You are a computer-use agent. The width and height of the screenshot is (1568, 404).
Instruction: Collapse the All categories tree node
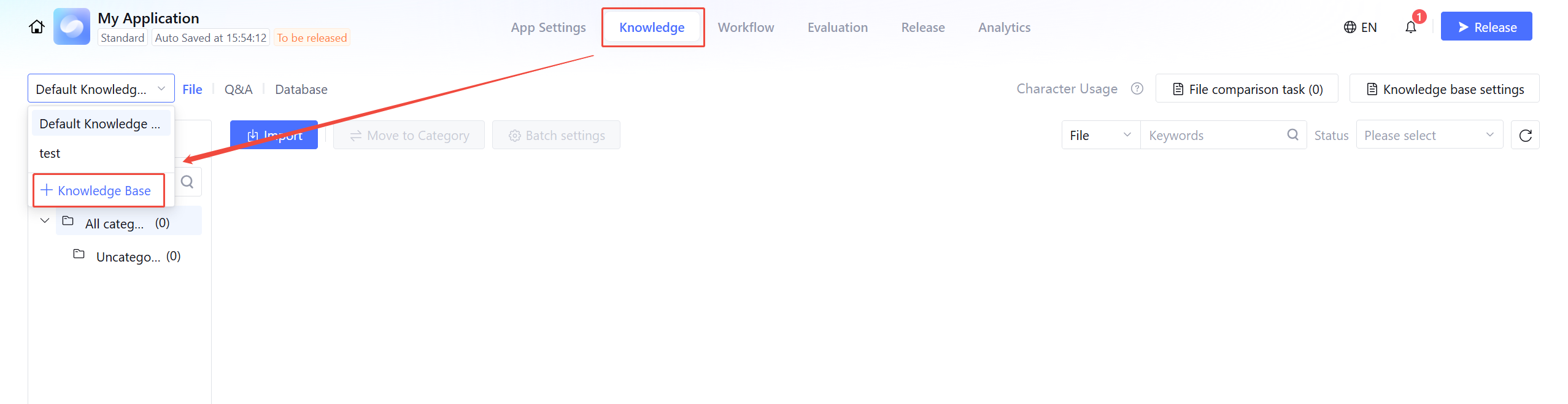[x=45, y=221]
